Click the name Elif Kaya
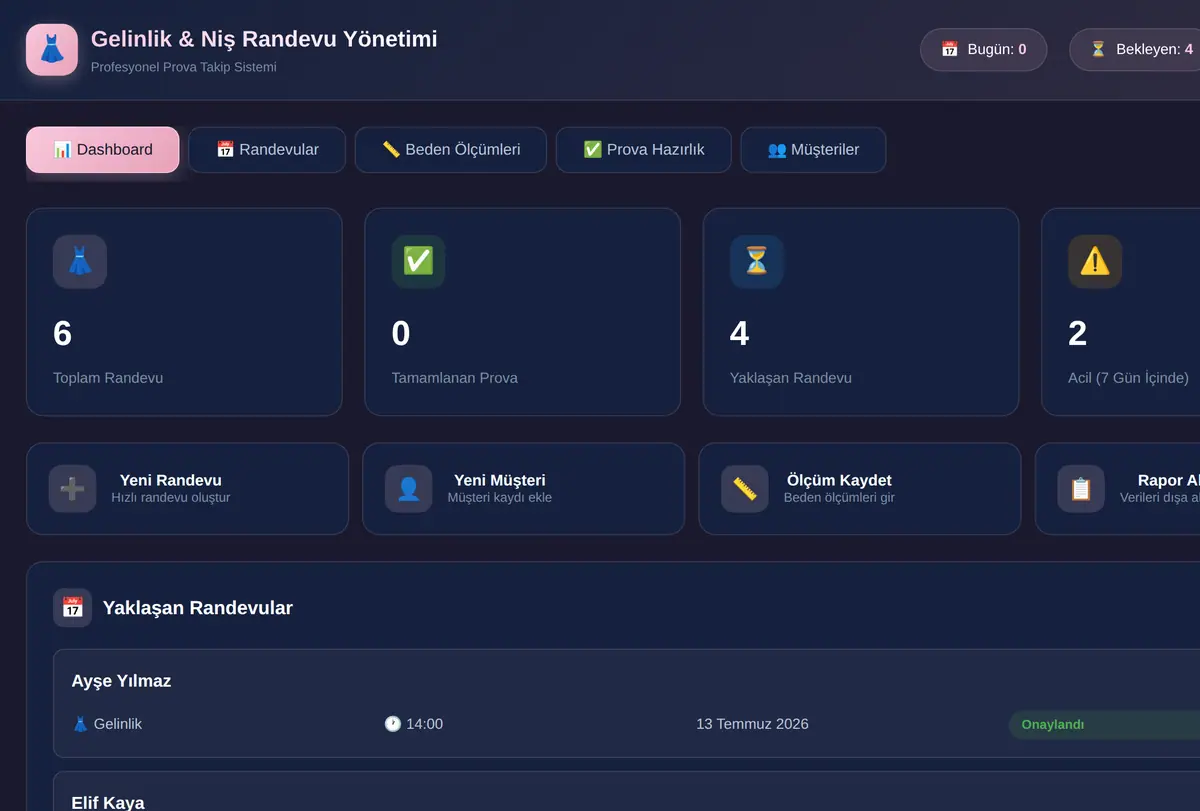 (108, 803)
